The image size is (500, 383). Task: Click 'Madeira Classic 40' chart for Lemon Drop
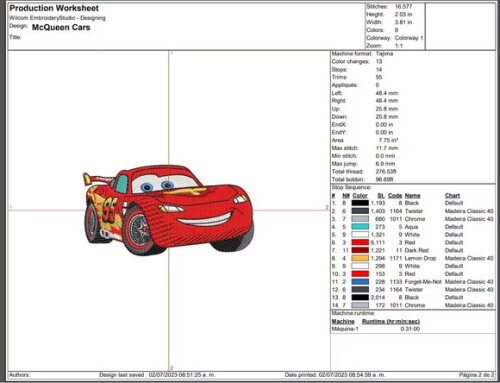pyautogui.click(x=469, y=258)
